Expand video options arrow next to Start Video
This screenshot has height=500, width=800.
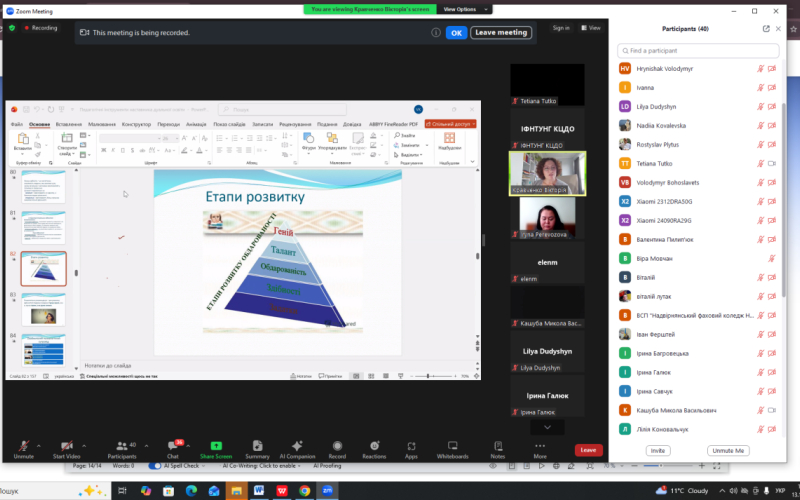click(84, 446)
